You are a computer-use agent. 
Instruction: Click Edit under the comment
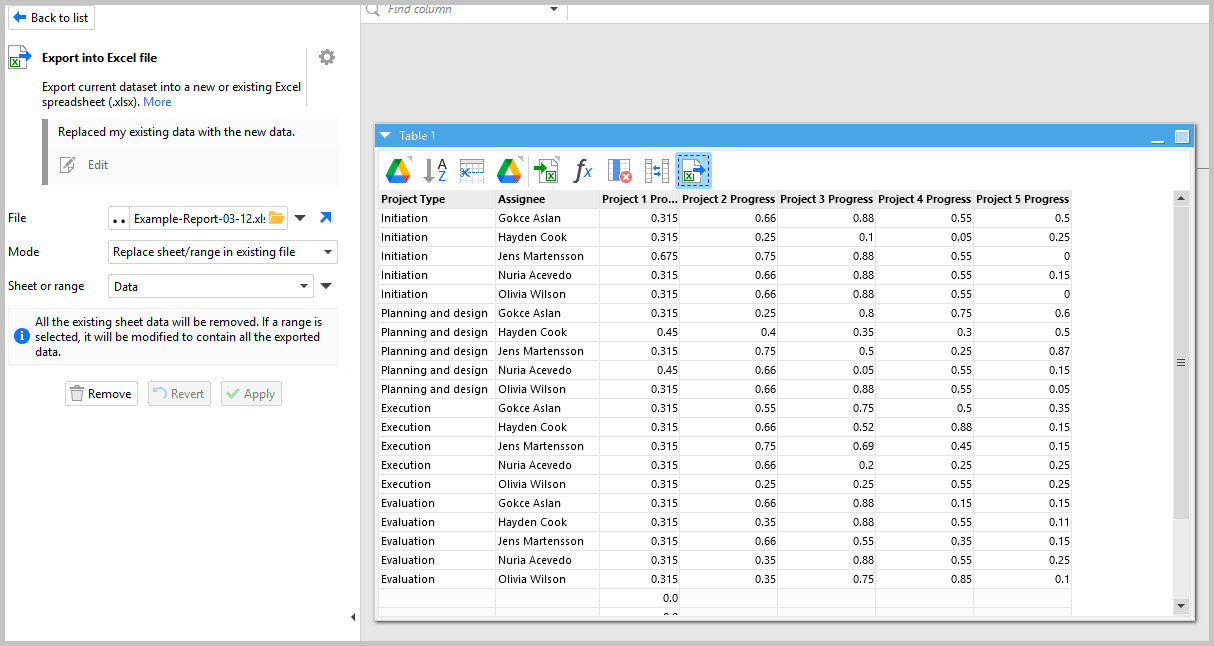pyautogui.click(x=98, y=165)
